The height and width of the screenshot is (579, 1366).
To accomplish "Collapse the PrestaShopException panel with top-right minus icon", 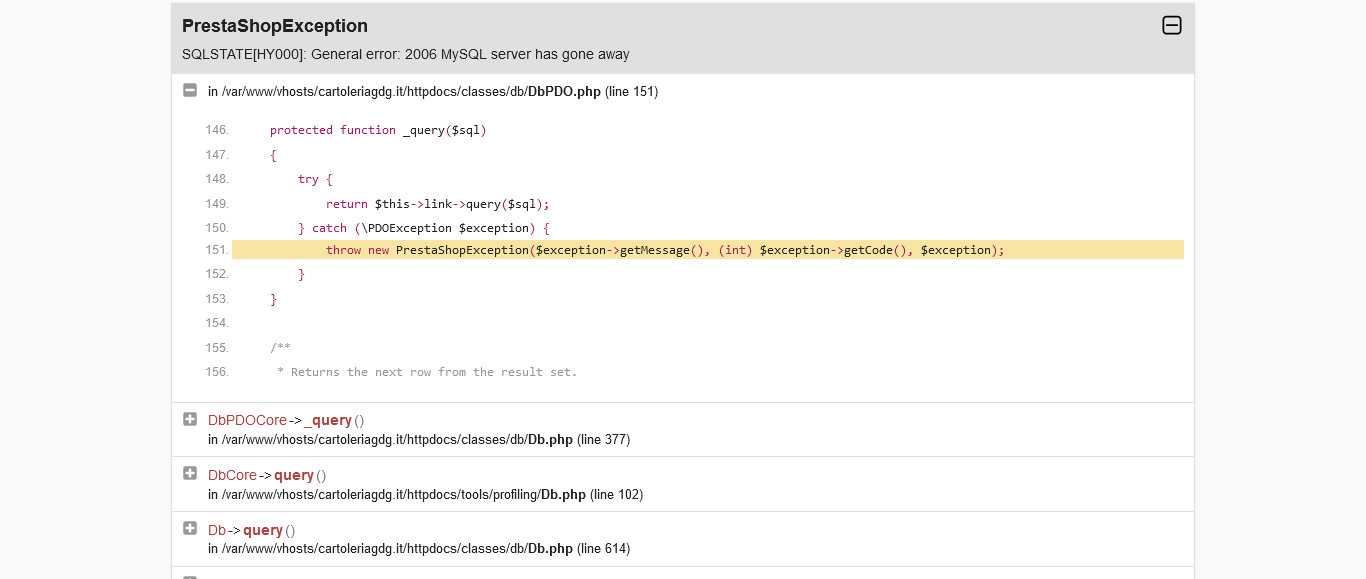I will coord(1172,26).
